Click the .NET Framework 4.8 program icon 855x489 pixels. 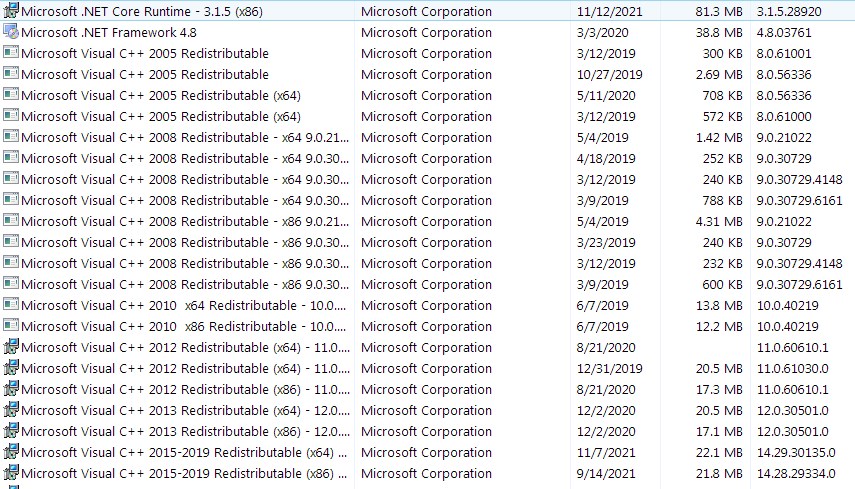pos(11,32)
